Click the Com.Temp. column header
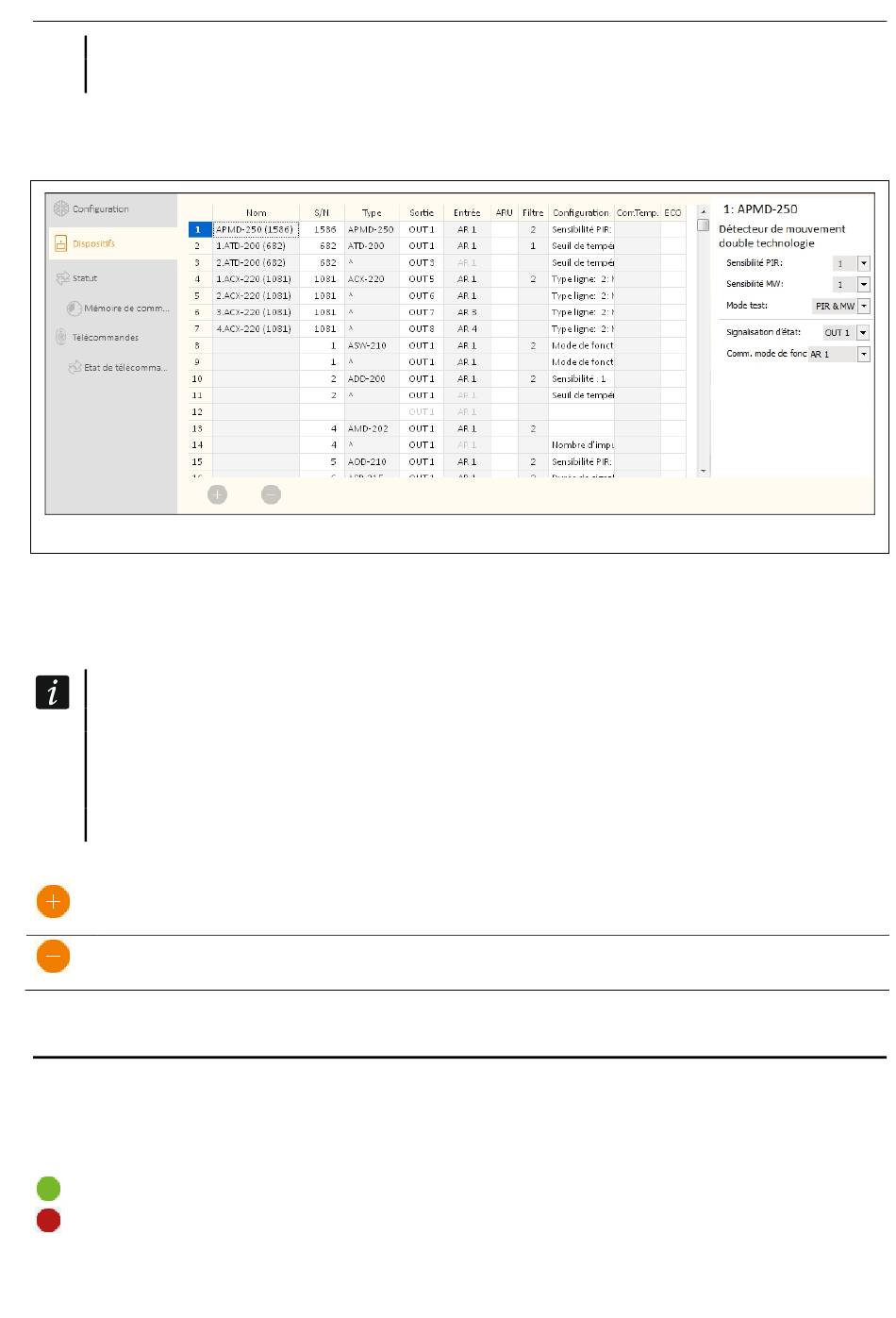The width and height of the screenshot is (896, 1318). coord(638,212)
